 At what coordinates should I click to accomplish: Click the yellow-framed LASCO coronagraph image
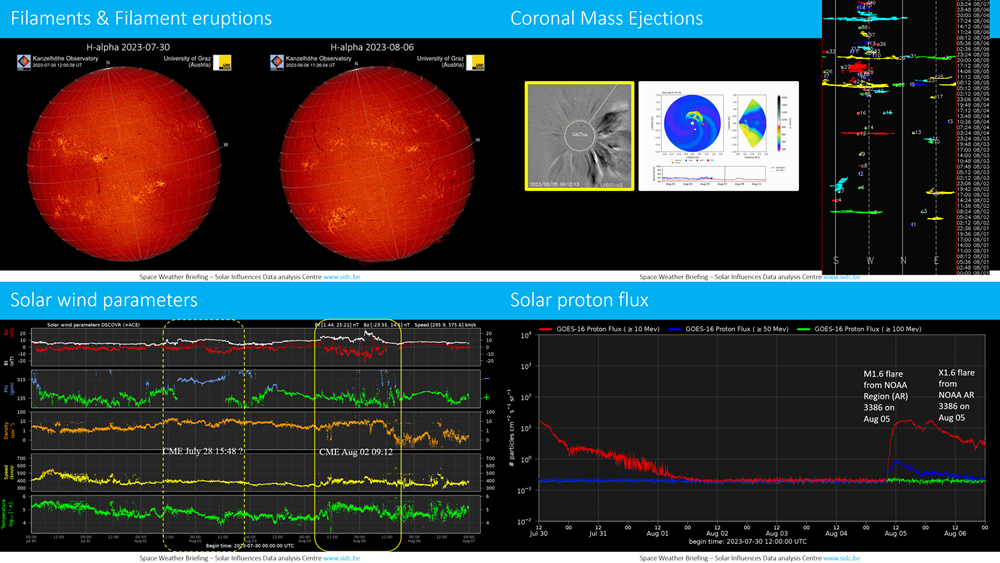click(x=578, y=136)
